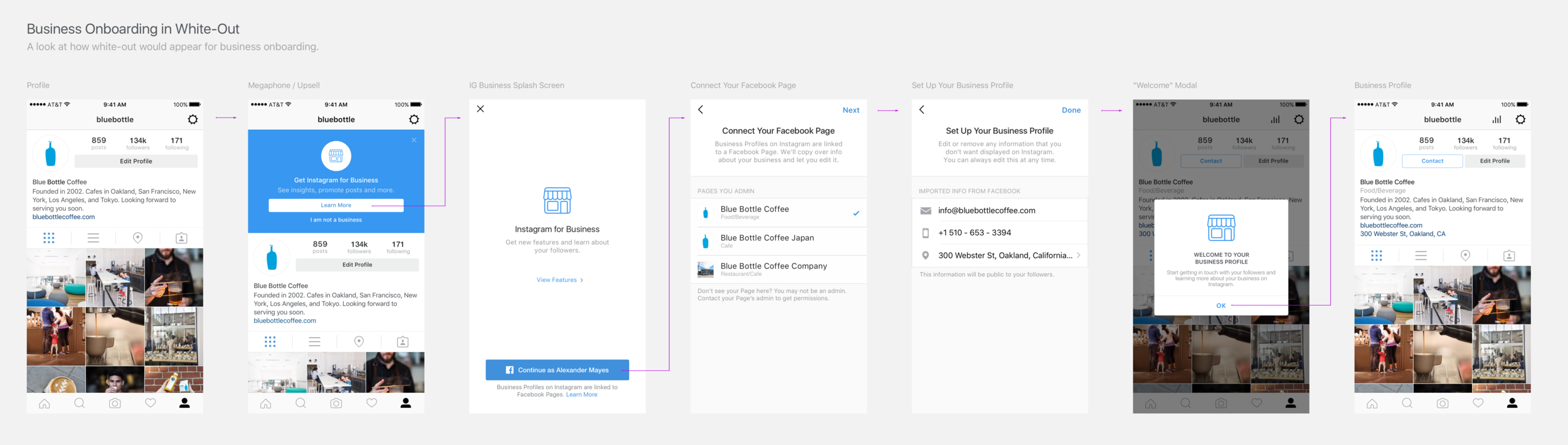
Task: Click Edit Profile on the Profile screen
Action: [136, 161]
